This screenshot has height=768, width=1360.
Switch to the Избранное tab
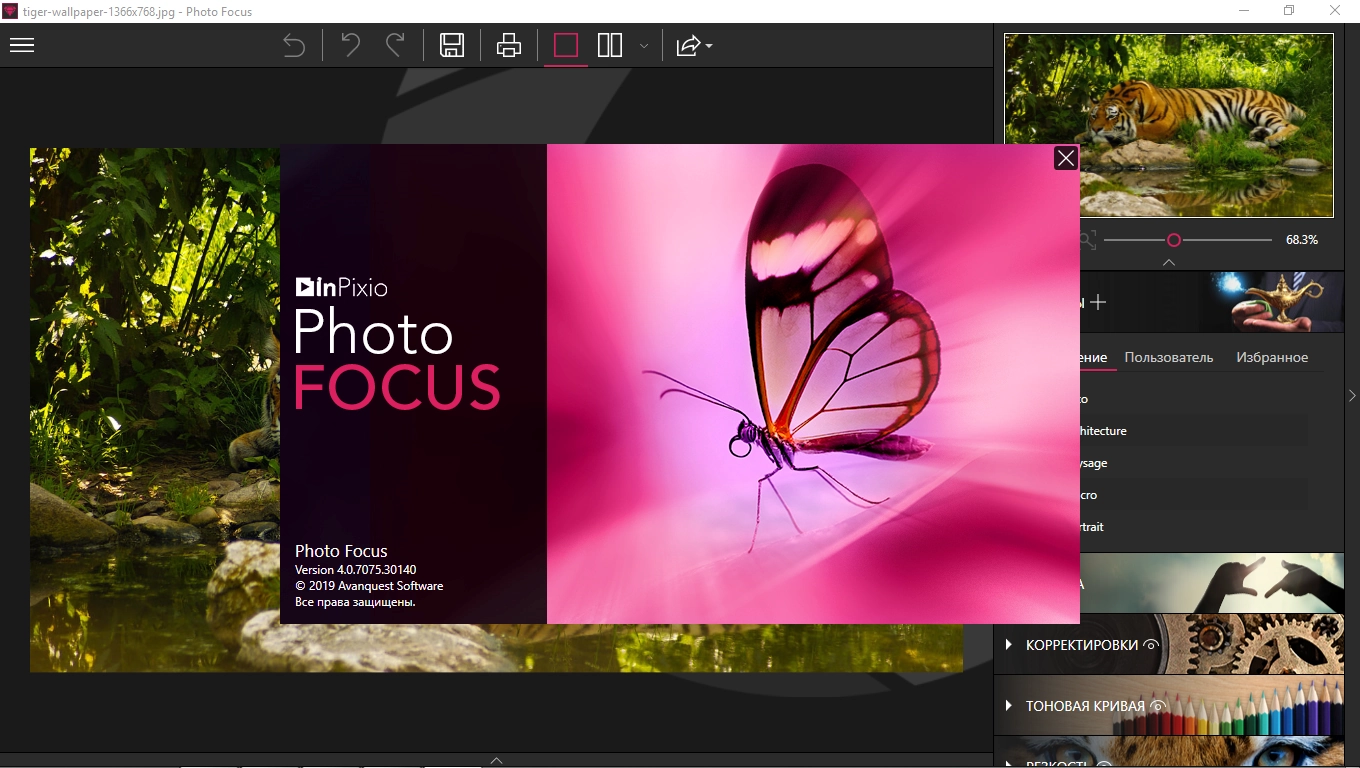pyautogui.click(x=1272, y=357)
